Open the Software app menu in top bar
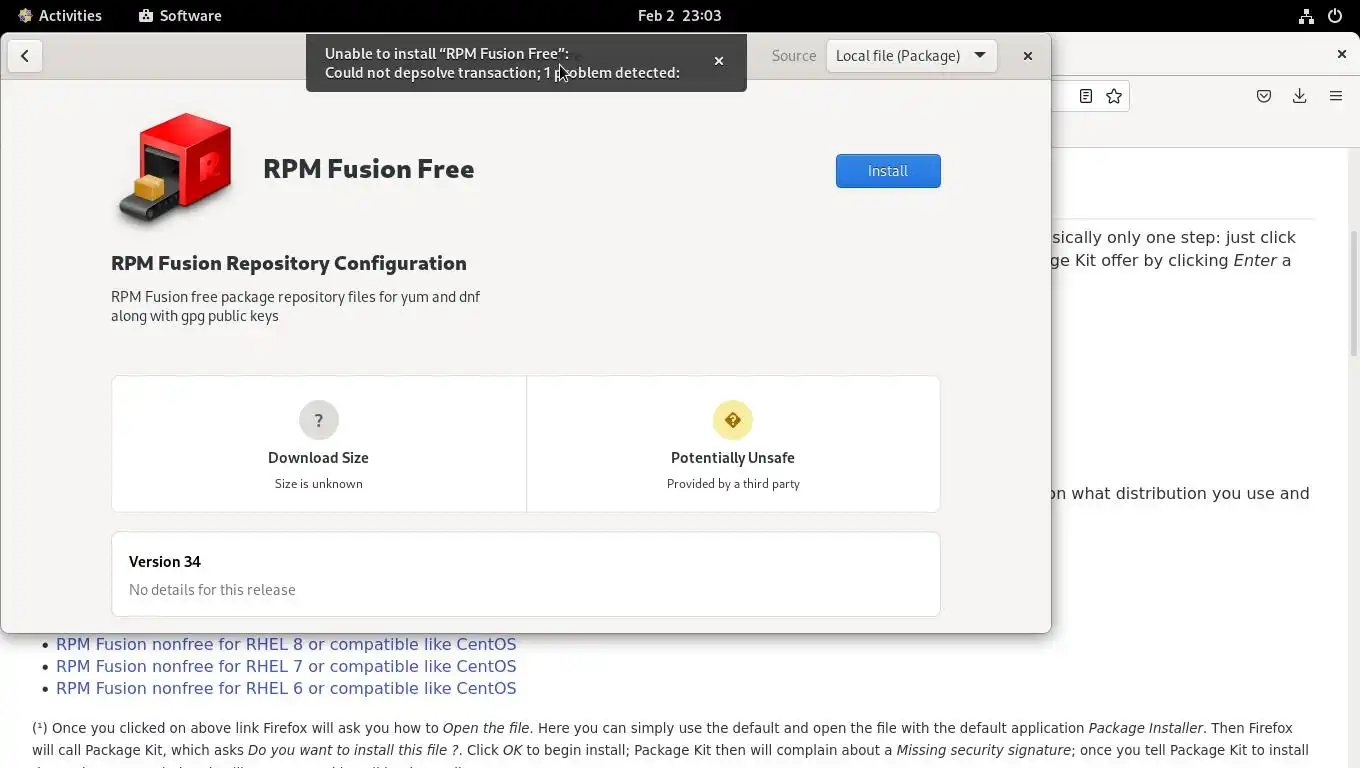 pos(180,16)
